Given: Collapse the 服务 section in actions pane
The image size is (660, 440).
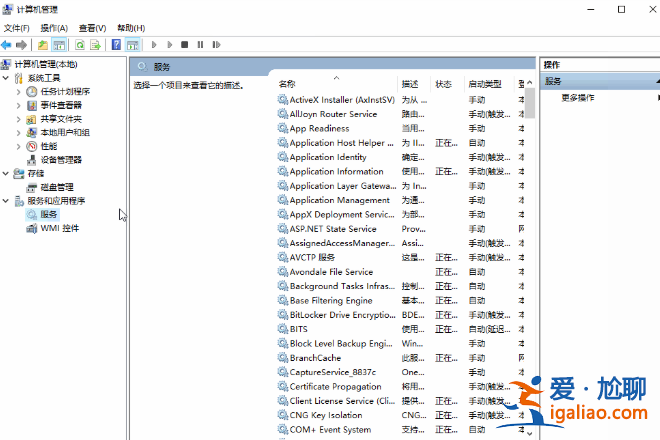Looking at the screenshot, I should coord(657,81).
